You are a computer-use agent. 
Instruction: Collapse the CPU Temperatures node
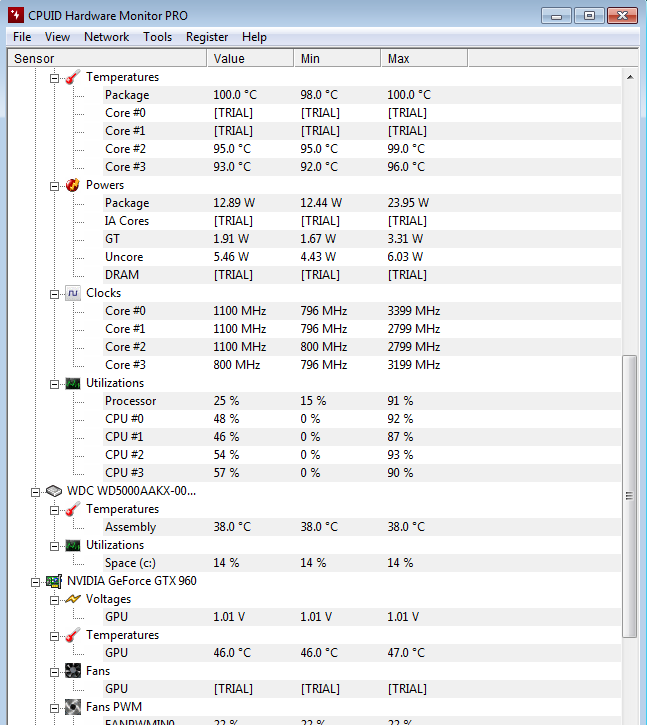click(x=55, y=78)
